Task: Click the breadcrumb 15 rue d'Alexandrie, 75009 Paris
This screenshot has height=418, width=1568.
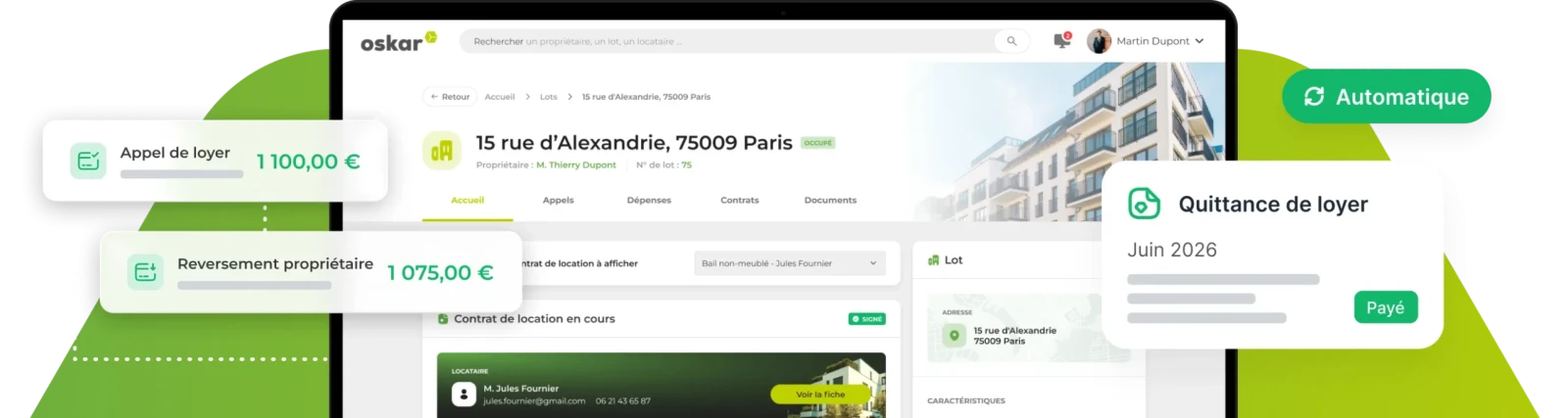Action: click(646, 97)
